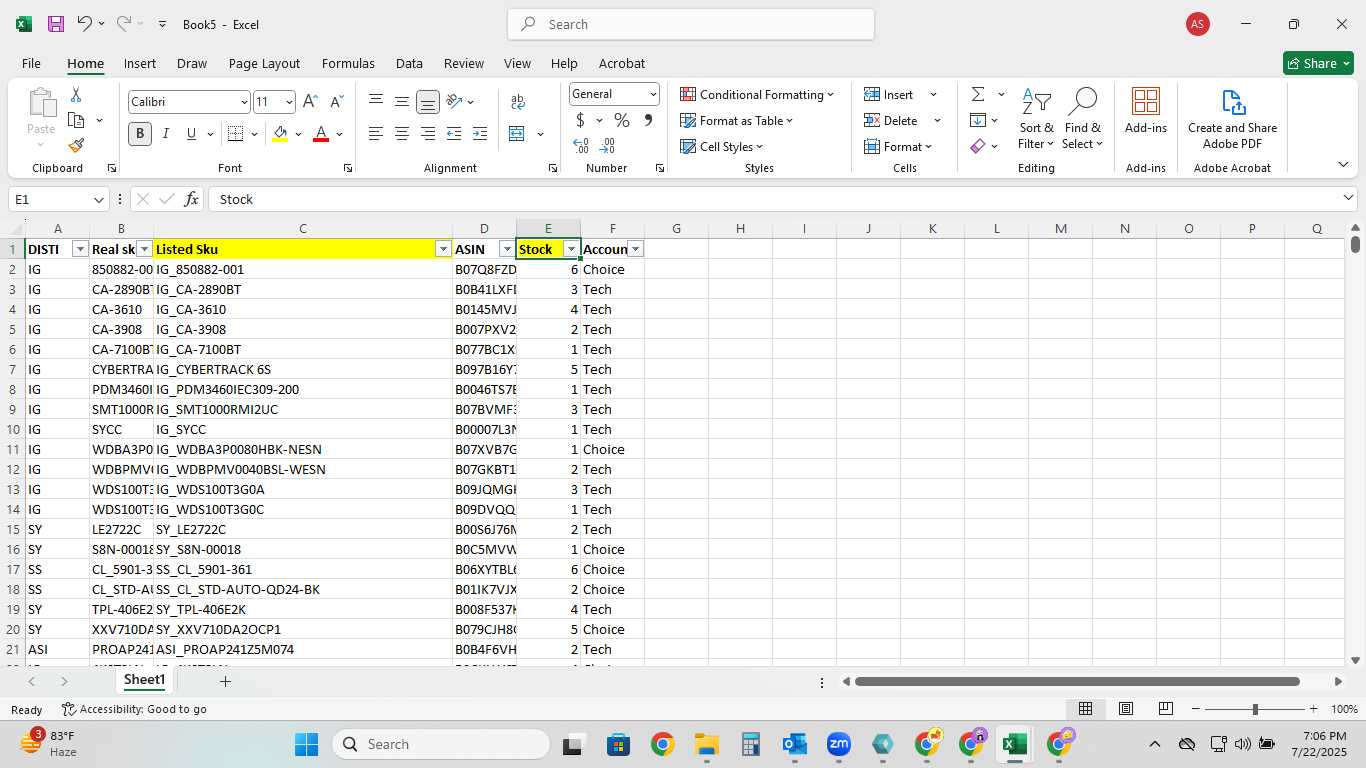Click the Search box in the title bar

691,24
